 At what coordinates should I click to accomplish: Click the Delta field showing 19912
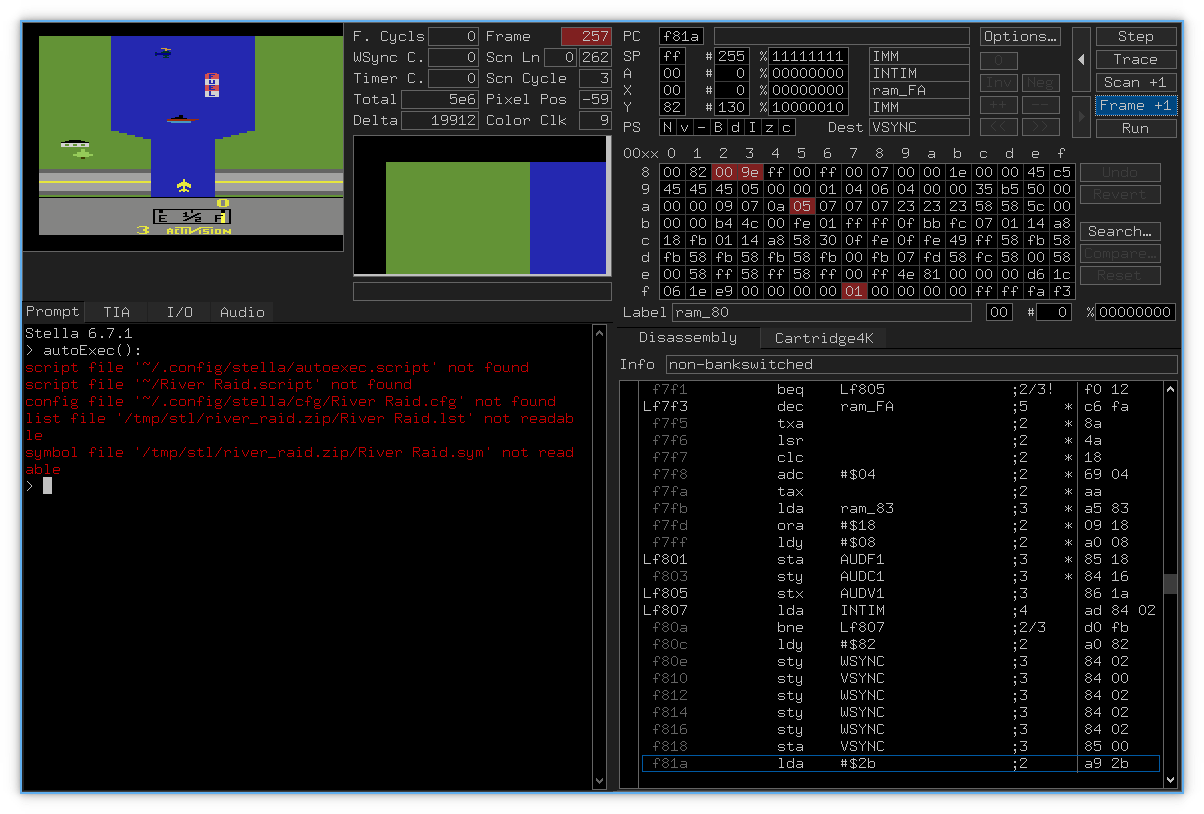(440, 120)
